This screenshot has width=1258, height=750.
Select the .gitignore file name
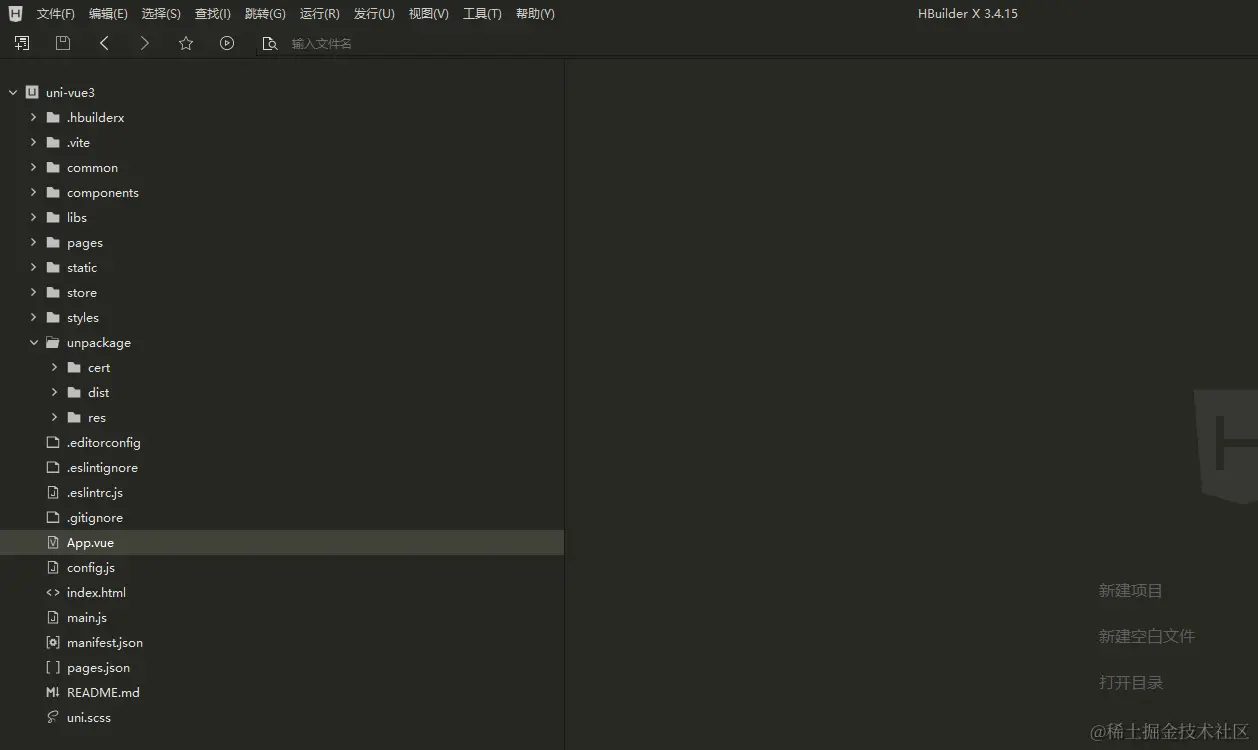pyautogui.click(x=95, y=518)
